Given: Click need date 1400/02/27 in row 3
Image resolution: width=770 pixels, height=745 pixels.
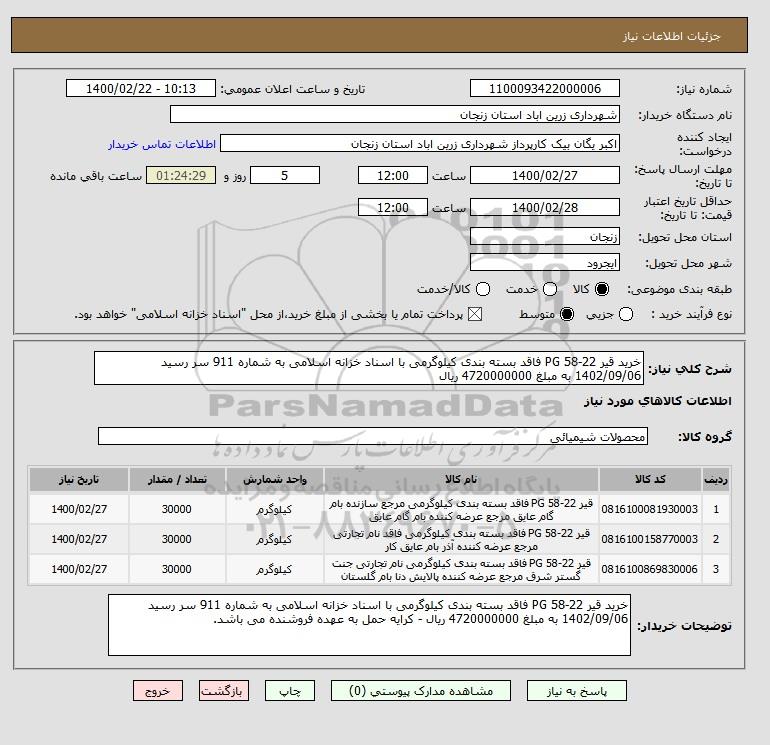Looking at the screenshot, I should (79, 570).
